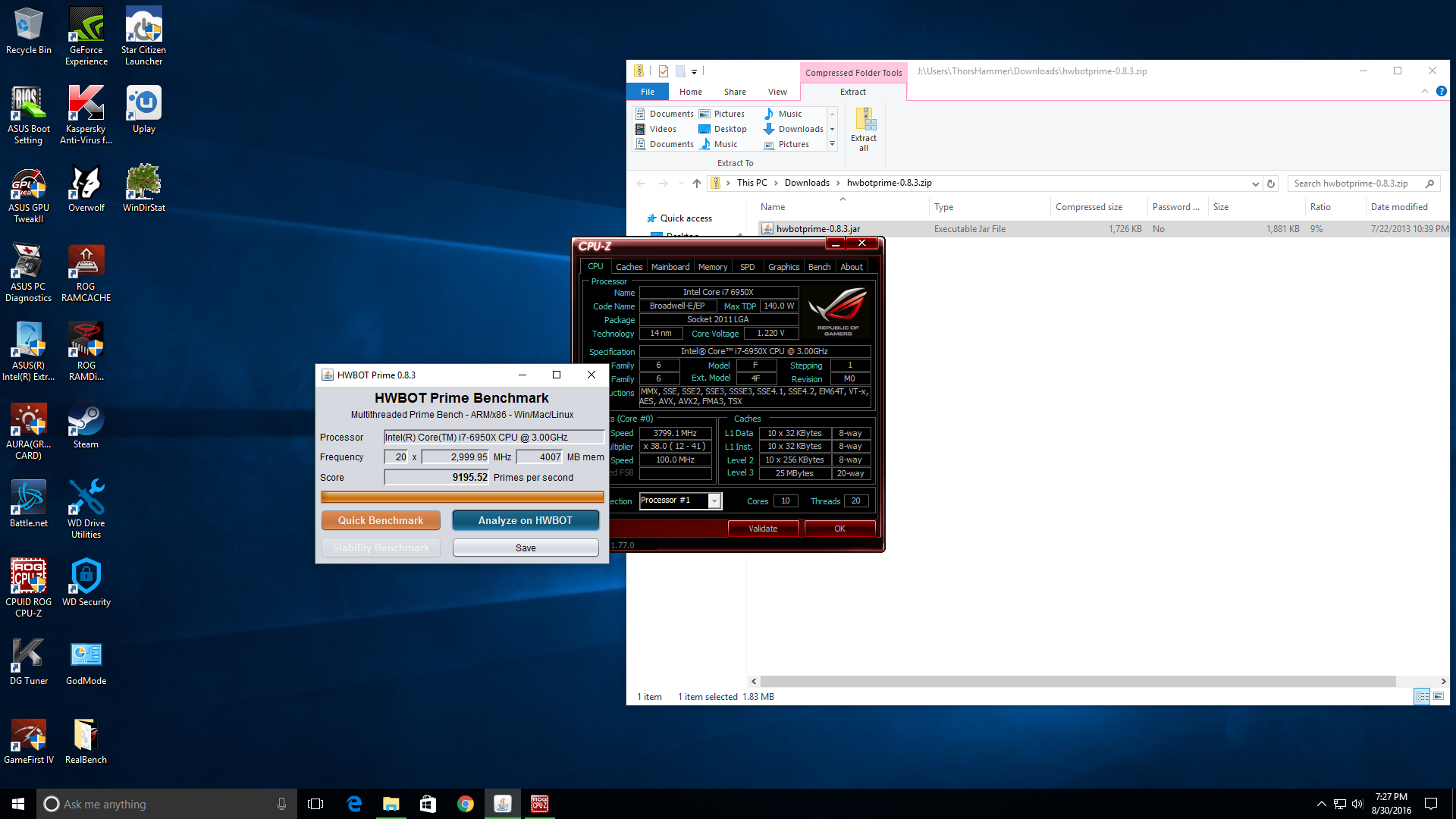Switch to Caches tab in CPU-Z

(x=629, y=267)
